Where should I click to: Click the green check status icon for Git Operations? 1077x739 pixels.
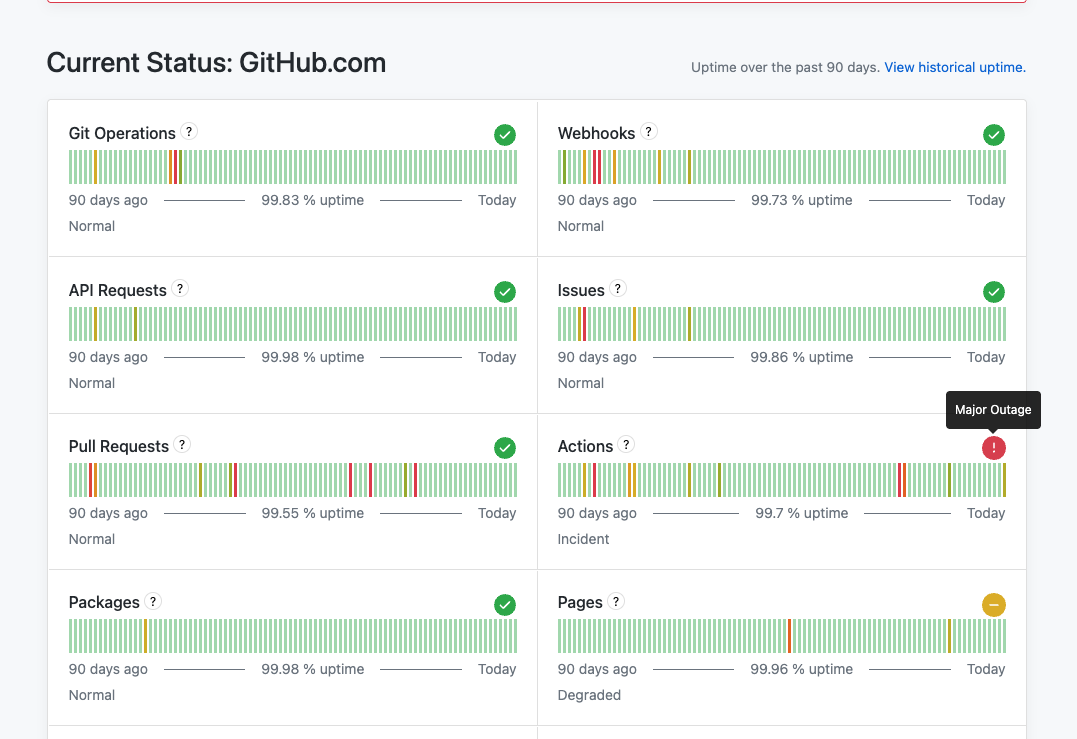pyautogui.click(x=505, y=135)
